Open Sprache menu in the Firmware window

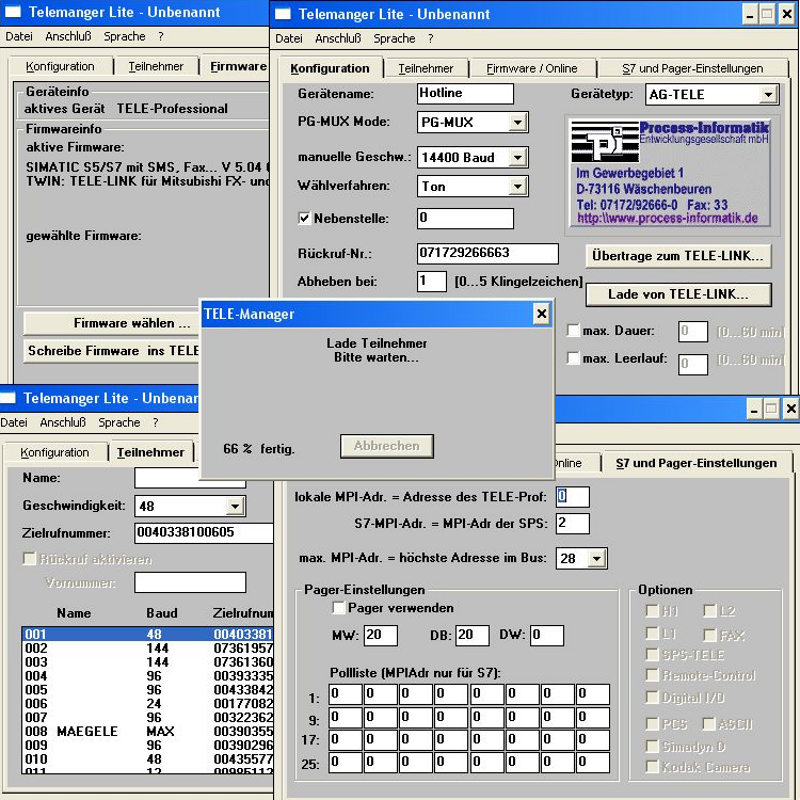(124, 36)
